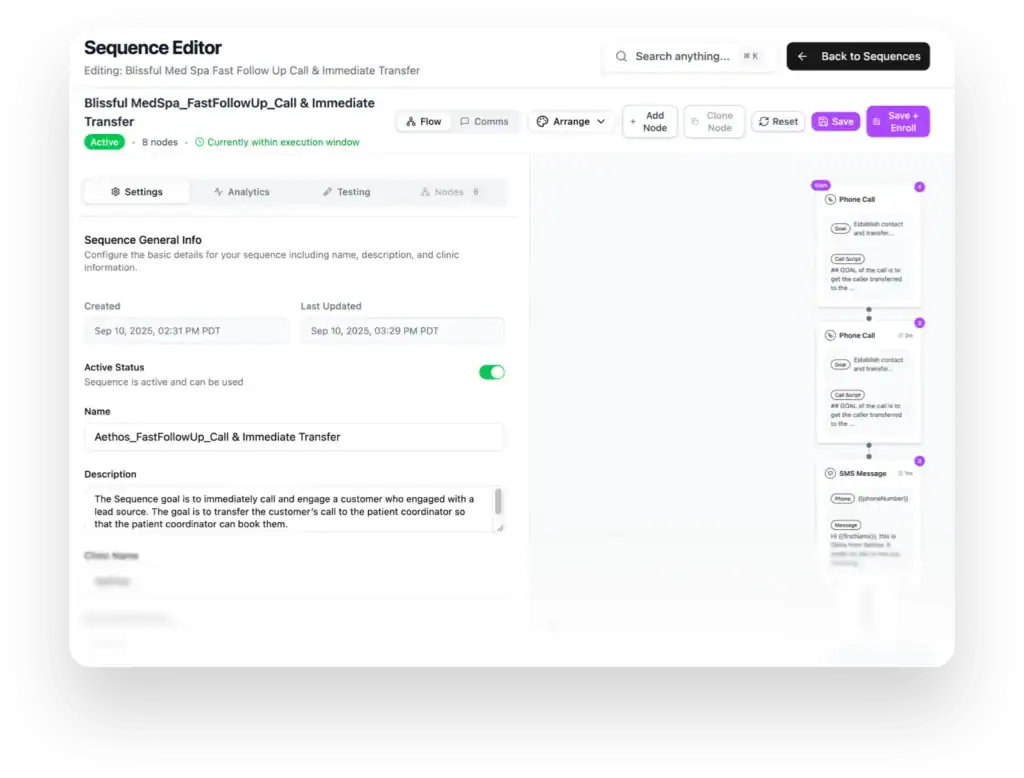1024x778 pixels.
Task: Click the Reset refresh icon
Action: pos(763,122)
